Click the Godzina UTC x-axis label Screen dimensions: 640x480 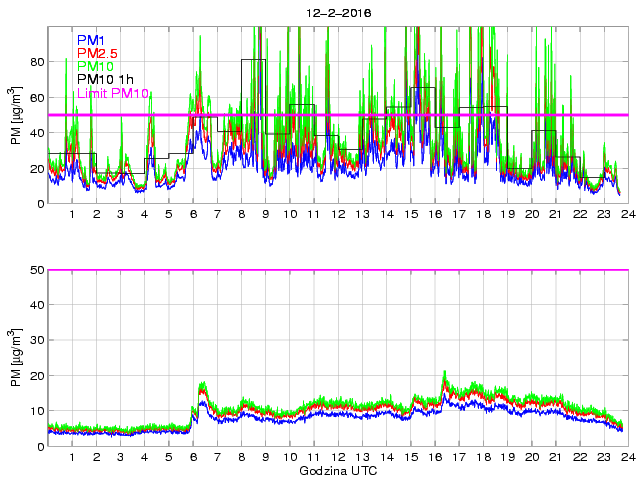[x=337, y=470]
